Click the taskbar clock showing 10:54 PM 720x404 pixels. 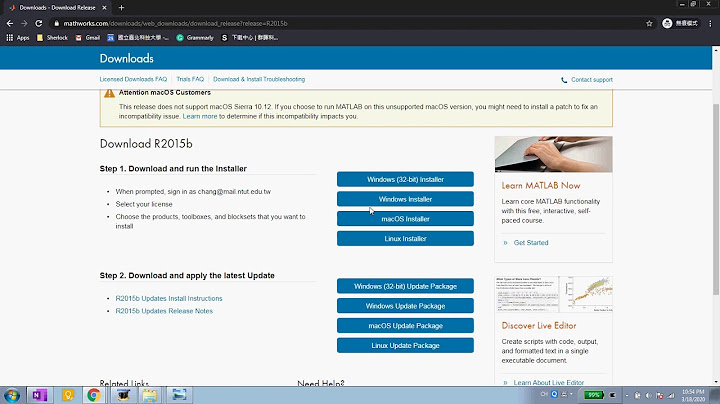point(693,395)
